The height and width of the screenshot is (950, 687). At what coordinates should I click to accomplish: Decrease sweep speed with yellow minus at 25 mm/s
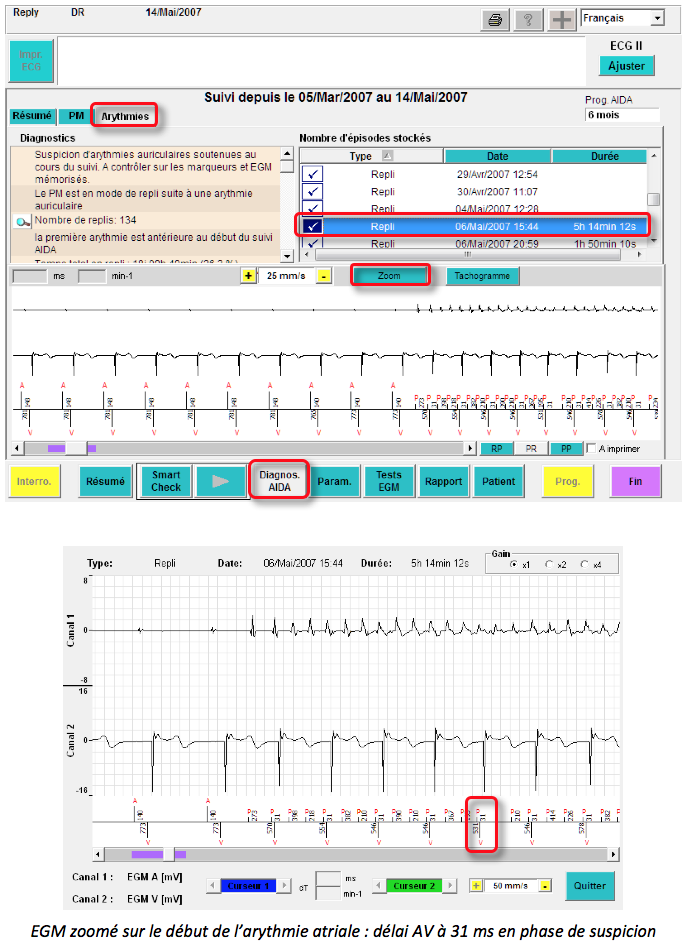pyautogui.click(x=323, y=276)
